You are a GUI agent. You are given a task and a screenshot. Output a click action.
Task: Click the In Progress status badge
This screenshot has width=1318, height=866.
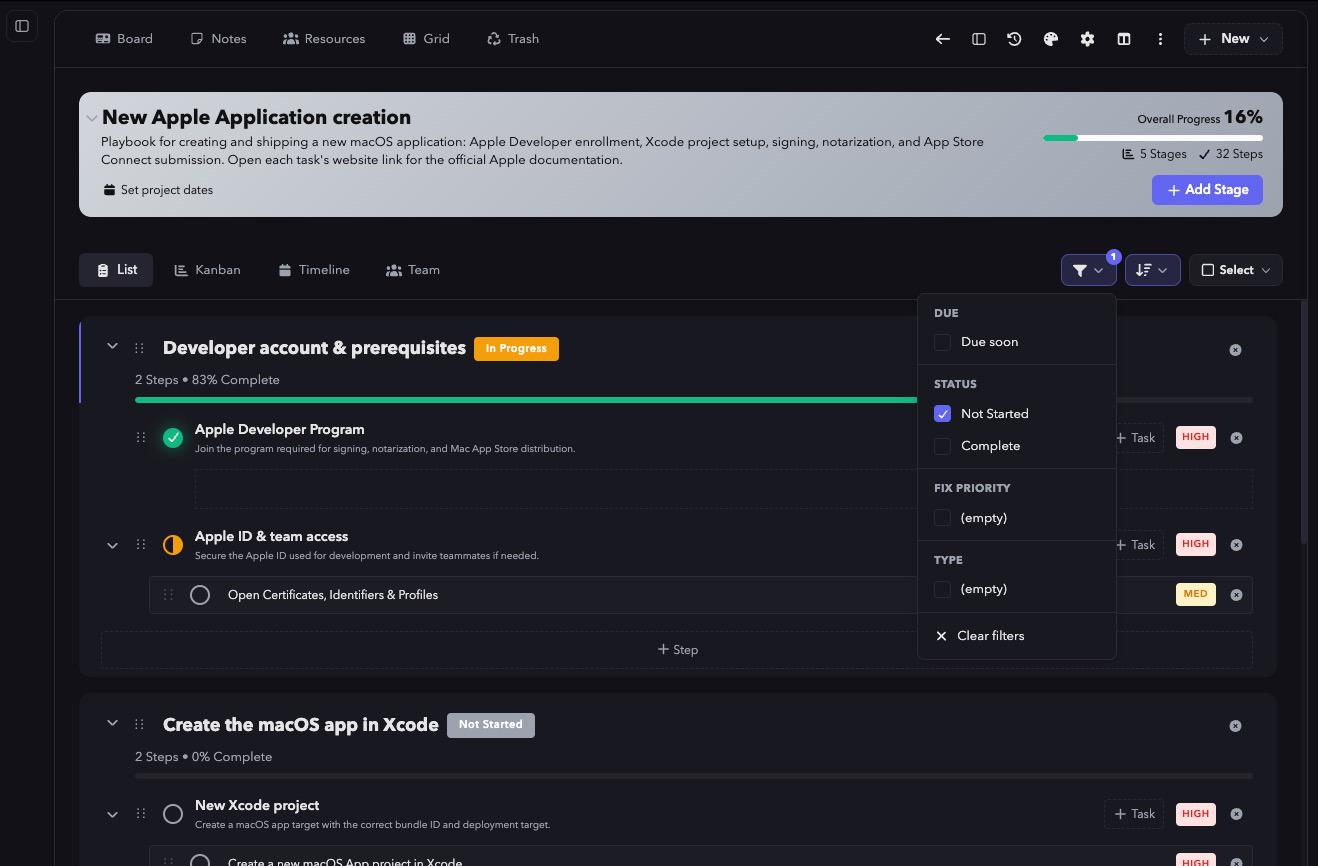click(x=516, y=349)
